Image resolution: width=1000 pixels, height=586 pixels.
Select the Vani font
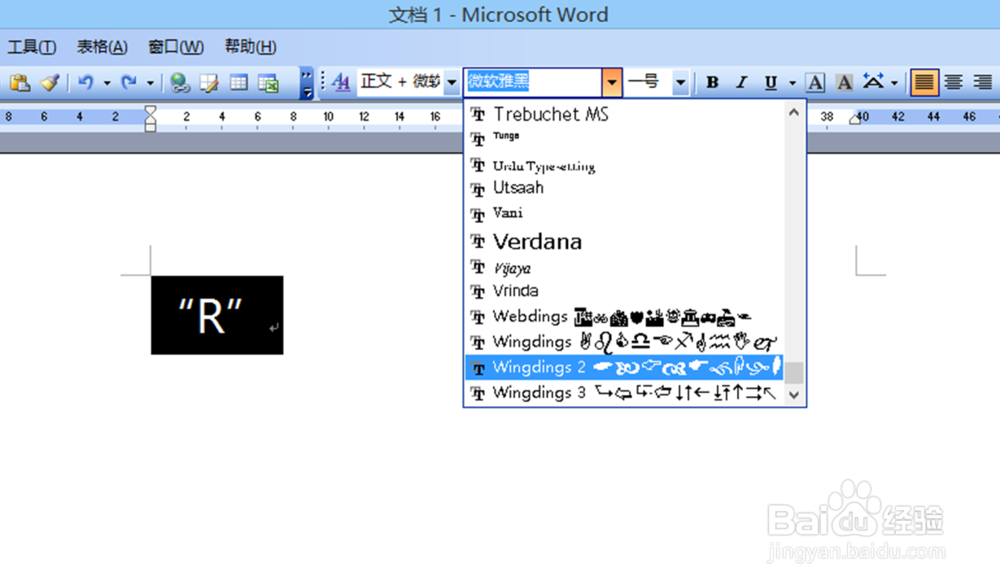point(624,214)
